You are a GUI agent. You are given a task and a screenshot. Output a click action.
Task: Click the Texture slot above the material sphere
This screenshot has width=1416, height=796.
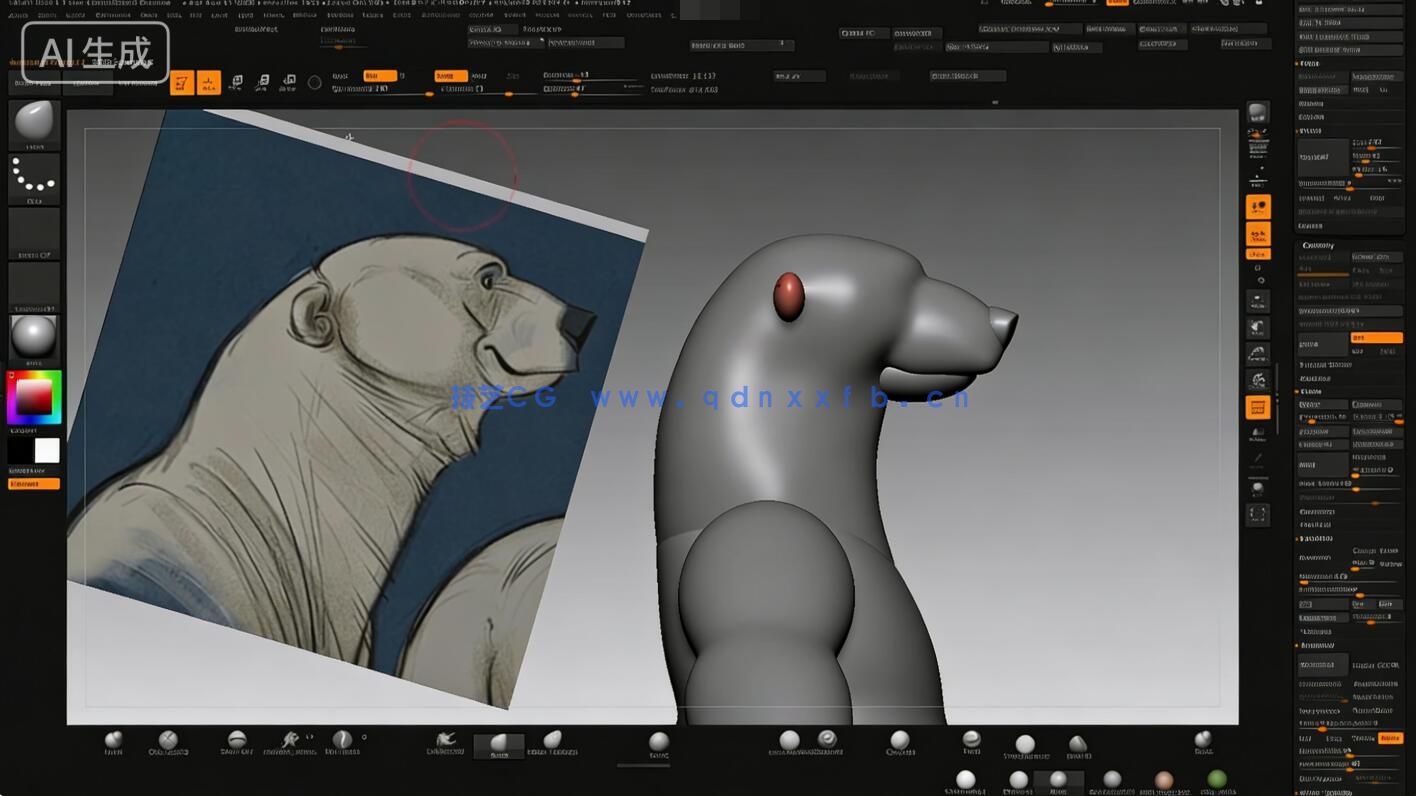coord(34,285)
